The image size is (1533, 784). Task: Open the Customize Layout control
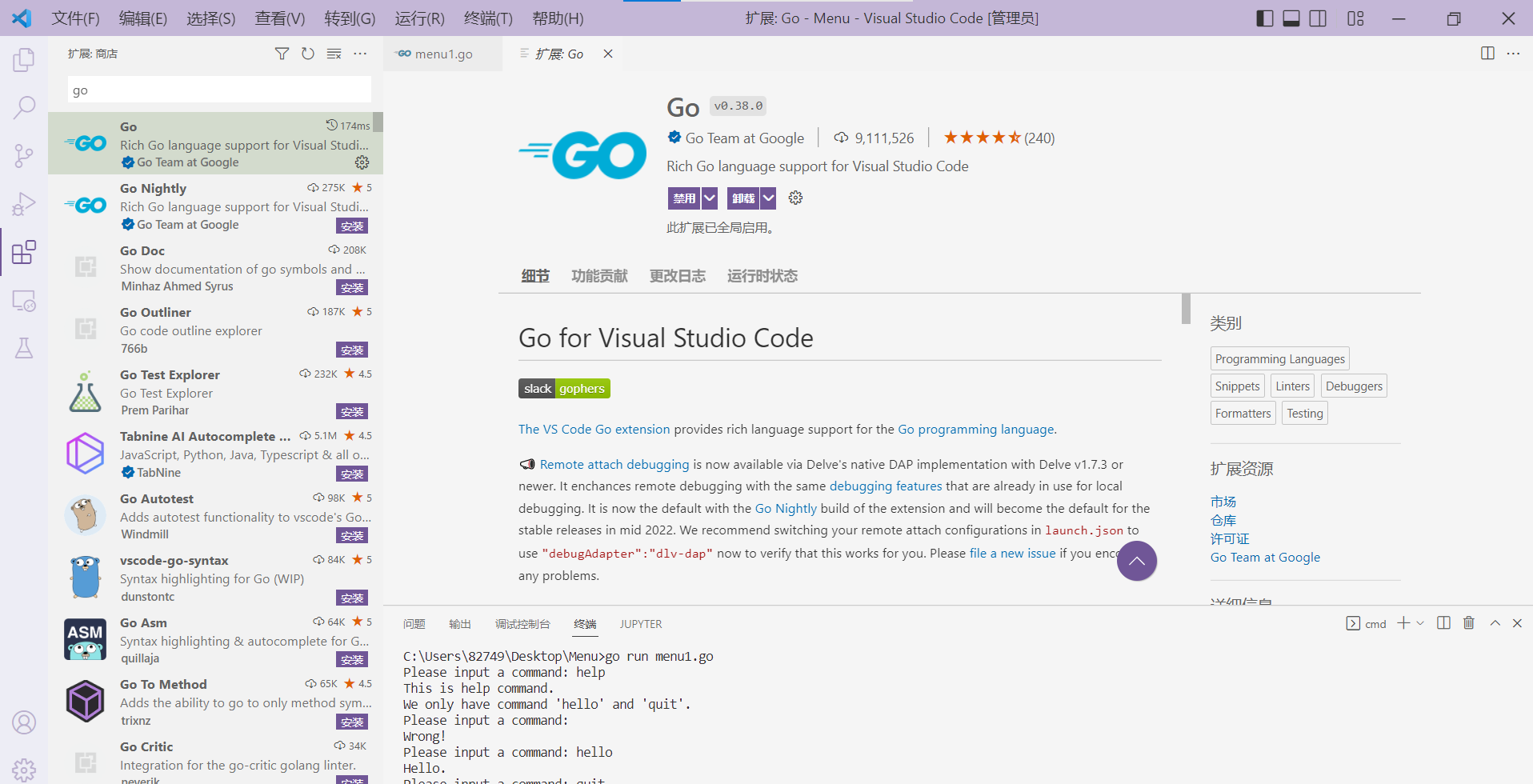(x=1355, y=18)
